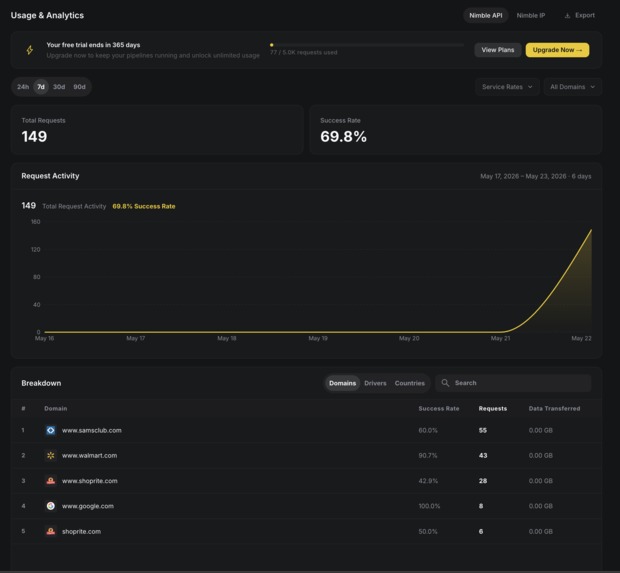Click the 50.0% success rate value
Image resolution: width=620 pixels, height=573 pixels.
(x=428, y=531)
